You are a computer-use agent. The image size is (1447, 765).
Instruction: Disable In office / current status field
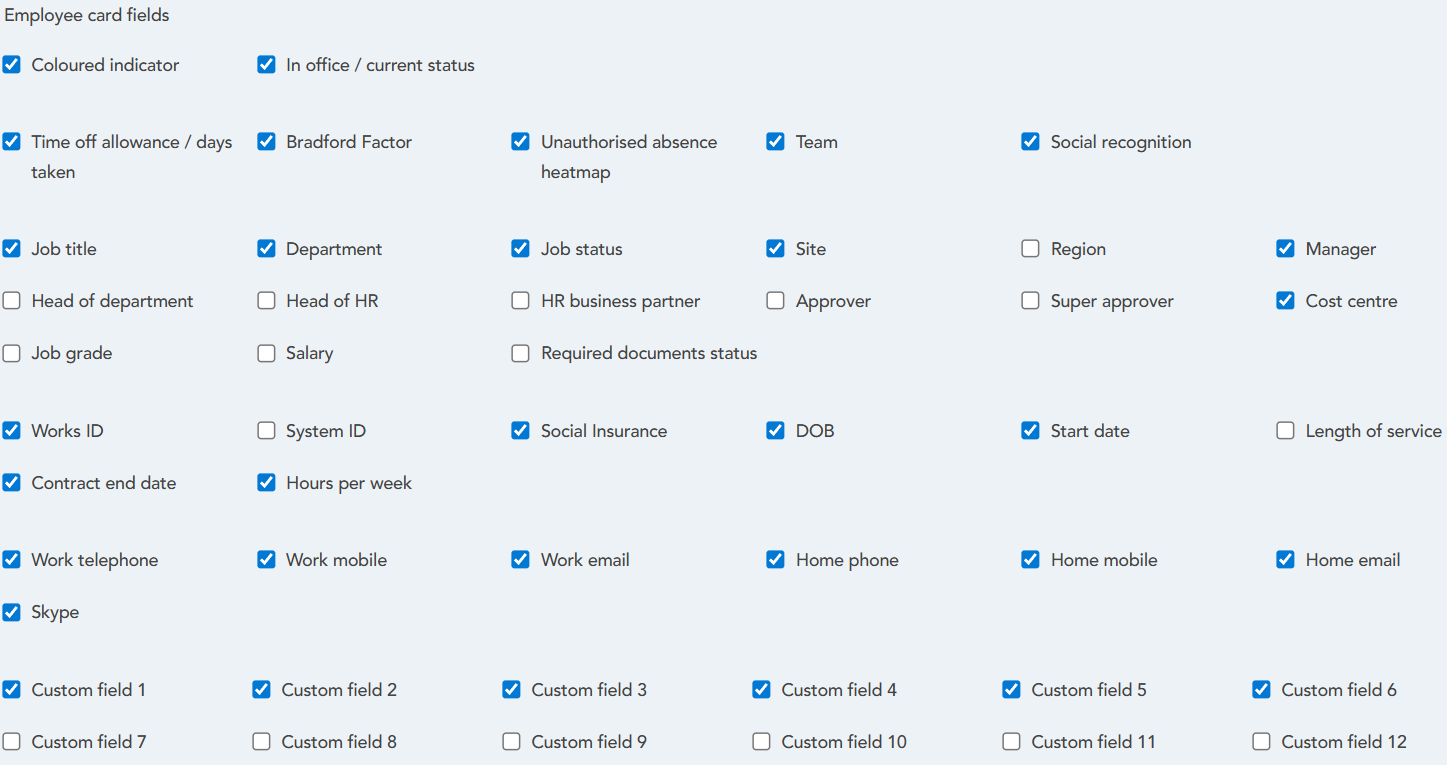pyautogui.click(x=266, y=65)
